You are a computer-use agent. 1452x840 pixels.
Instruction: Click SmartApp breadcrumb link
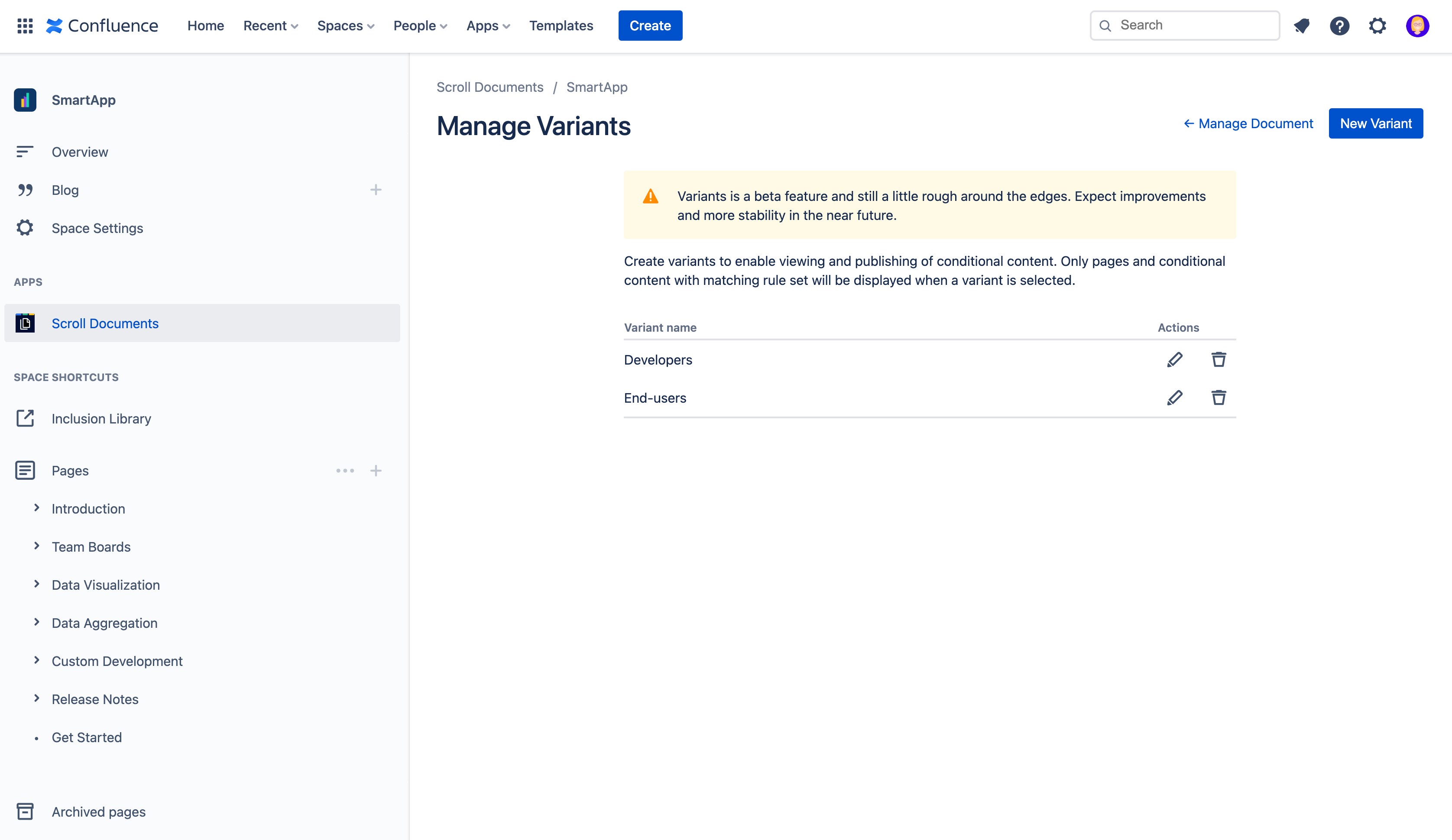click(597, 87)
